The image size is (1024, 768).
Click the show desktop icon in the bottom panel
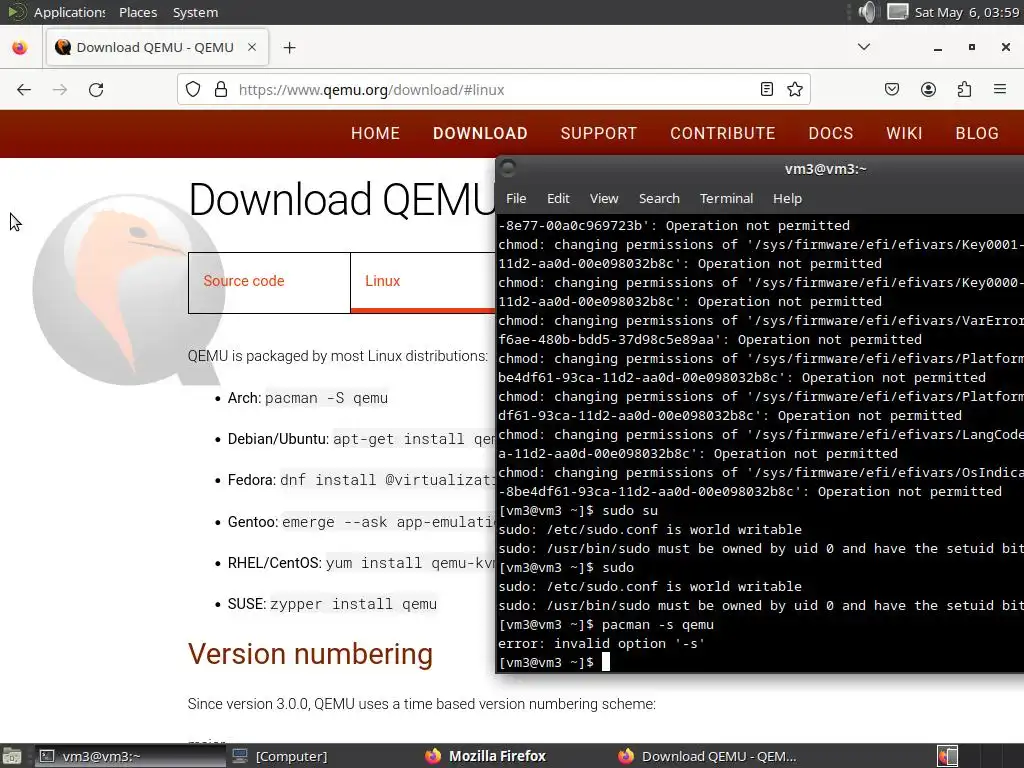pos(12,756)
